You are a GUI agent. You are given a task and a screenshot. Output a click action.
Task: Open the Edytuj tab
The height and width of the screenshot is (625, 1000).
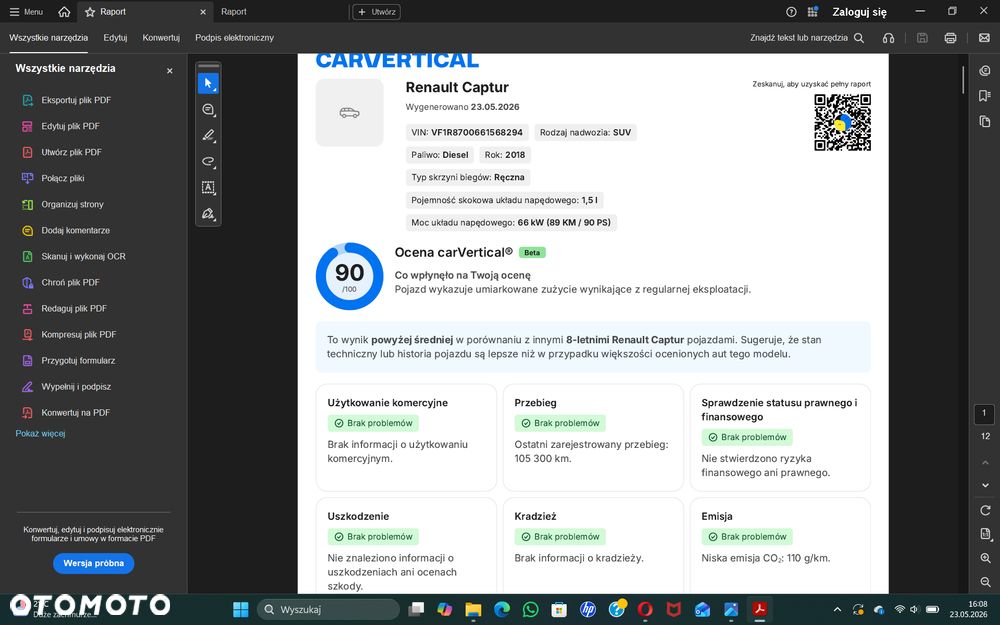click(115, 38)
